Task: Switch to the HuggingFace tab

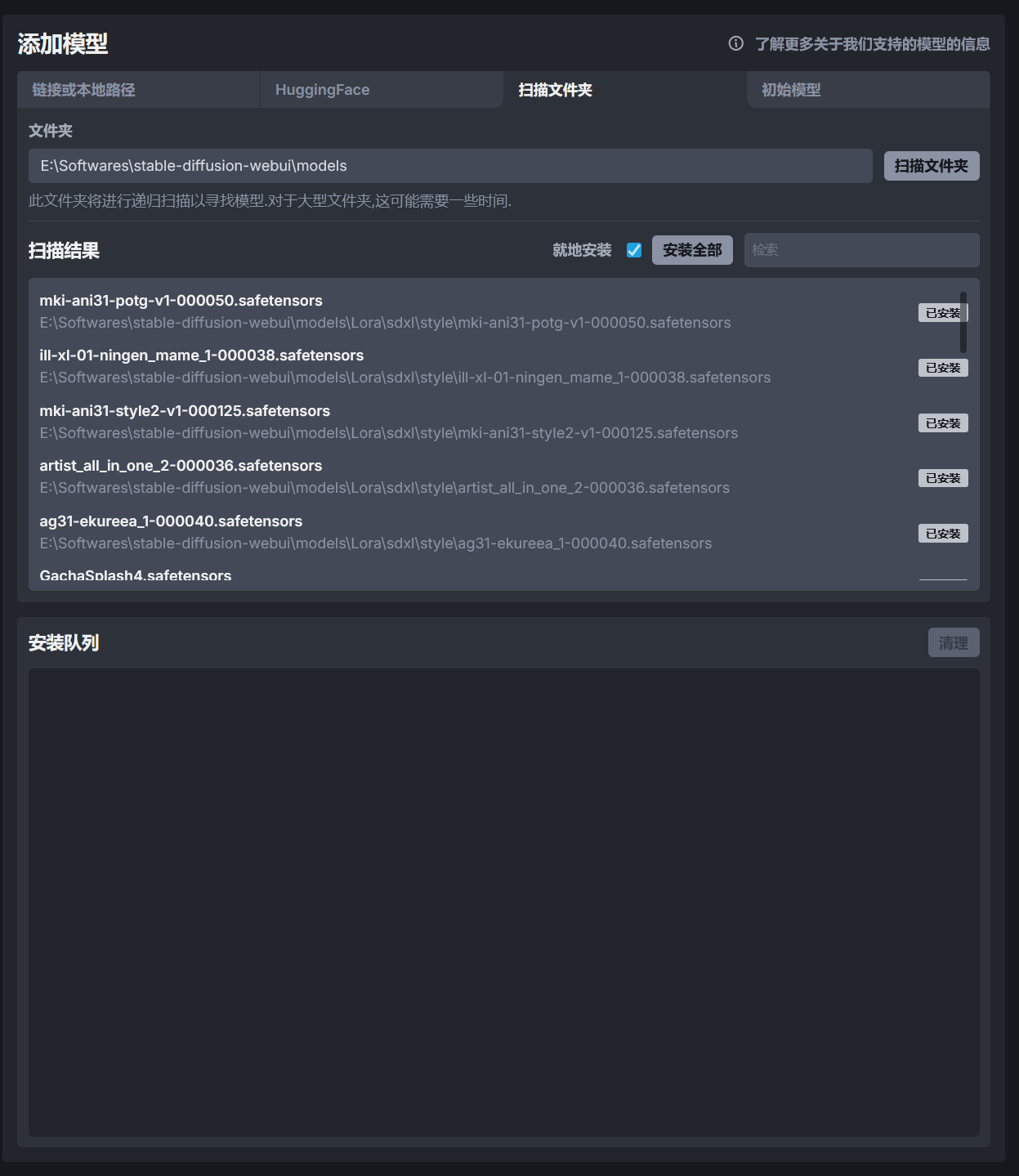Action: point(322,90)
